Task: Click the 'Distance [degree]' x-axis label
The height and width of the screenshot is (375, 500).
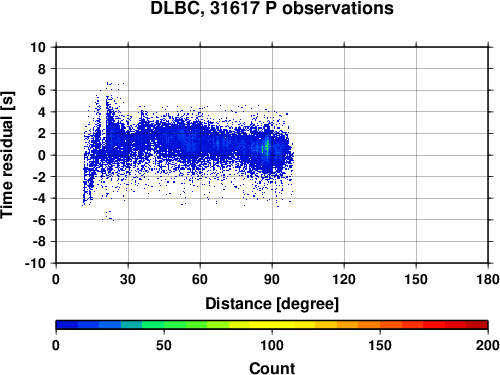Action: tap(272, 304)
